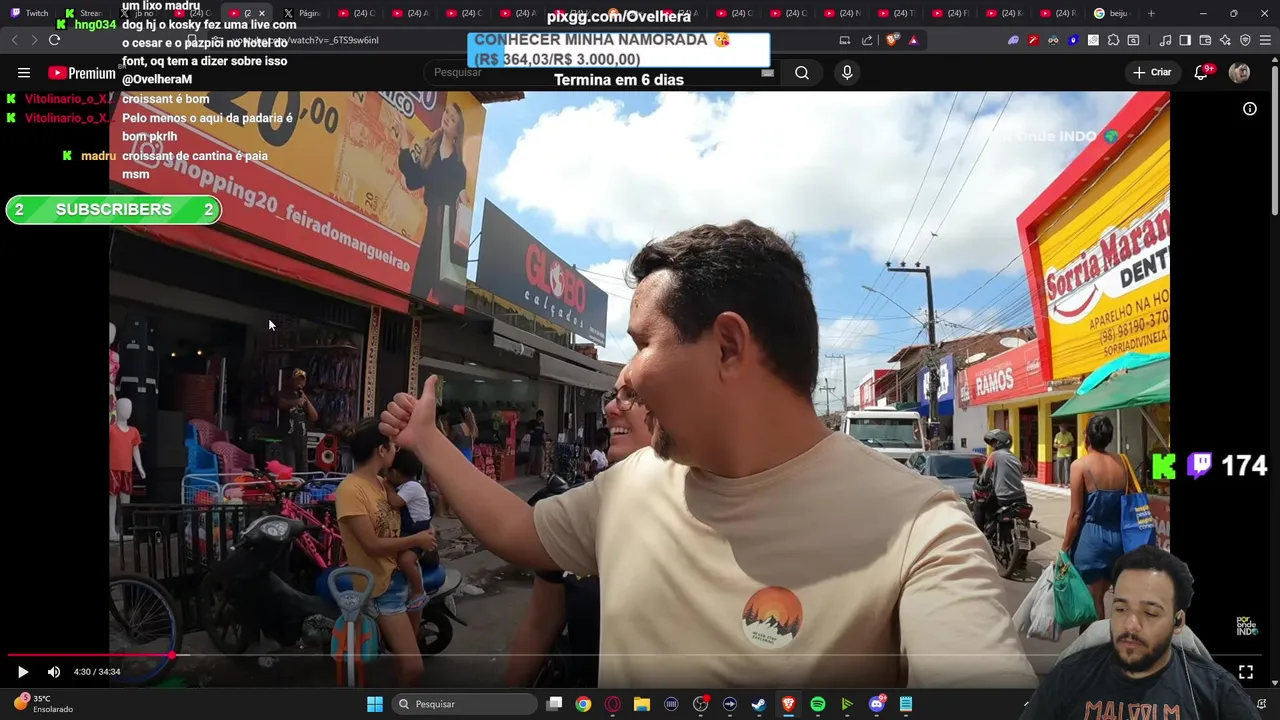Open Discord from the taskbar
Viewport: 1280px width, 720px height.
877,704
